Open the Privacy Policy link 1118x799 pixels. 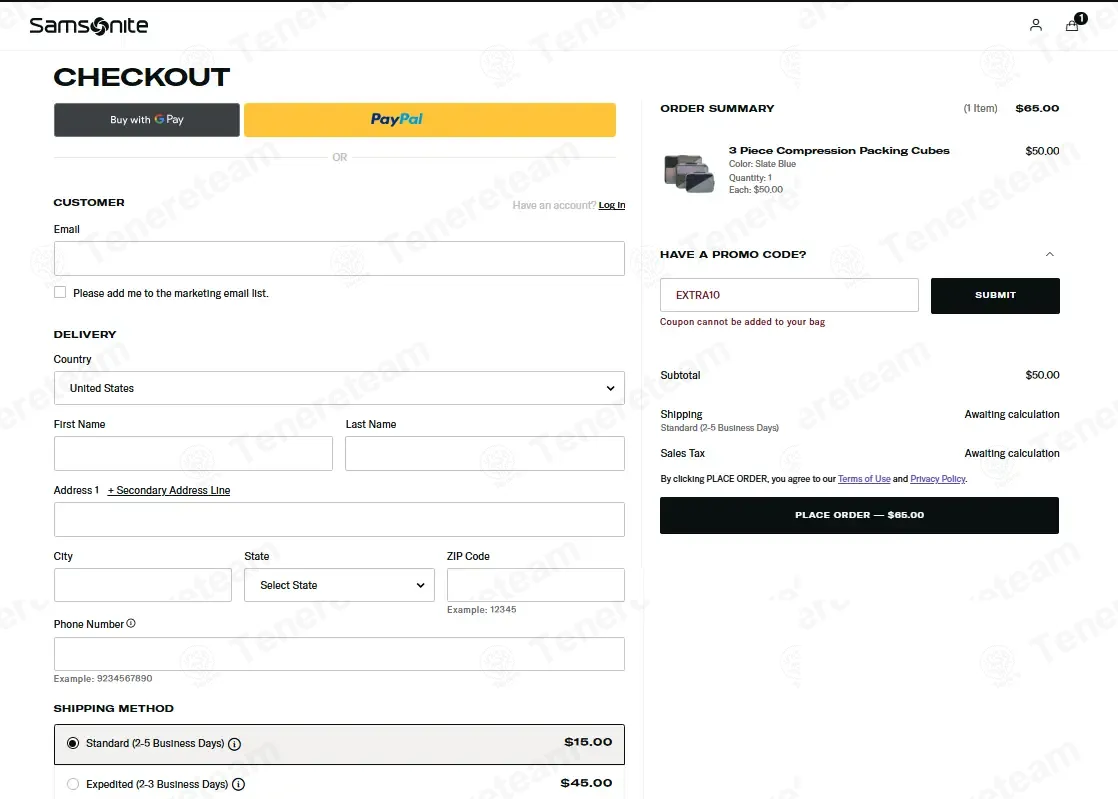938,479
